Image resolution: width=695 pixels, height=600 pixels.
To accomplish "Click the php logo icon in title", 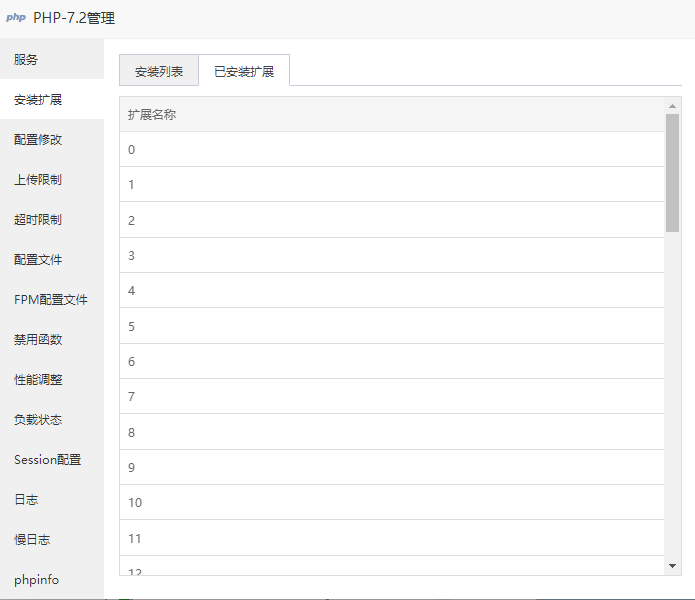I will coord(16,18).
